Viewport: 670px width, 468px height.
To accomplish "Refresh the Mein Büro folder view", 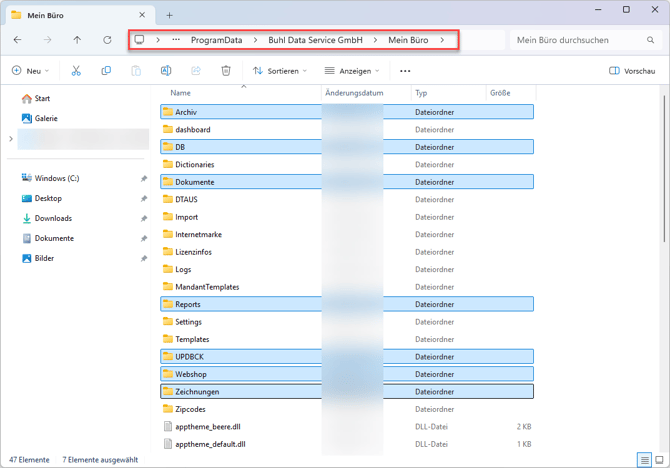I will pos(107,40).
